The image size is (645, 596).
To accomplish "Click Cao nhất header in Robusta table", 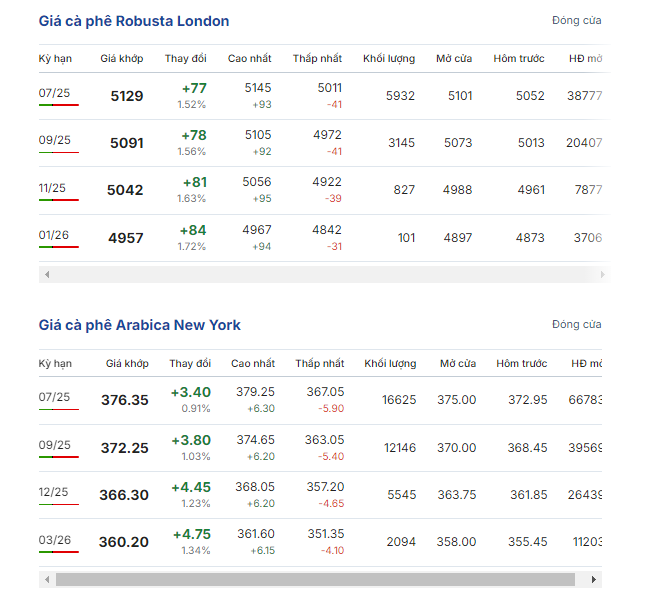I will [x=250, y=58].
